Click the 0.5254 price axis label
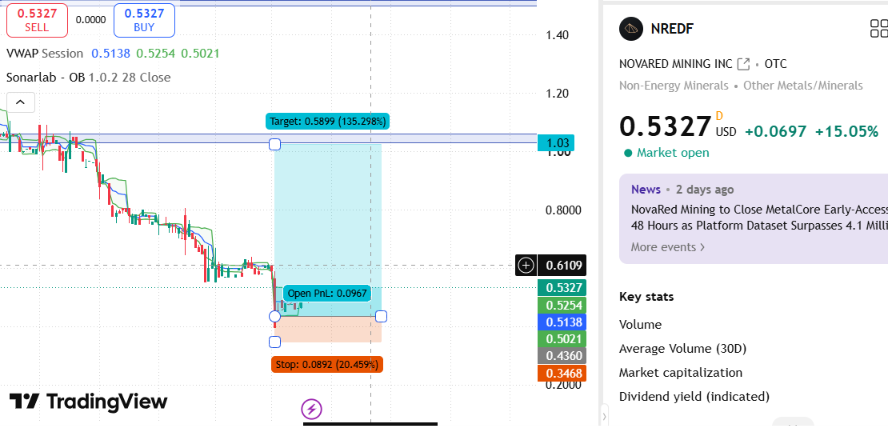 pyautogui.click(x=561, y=305)
